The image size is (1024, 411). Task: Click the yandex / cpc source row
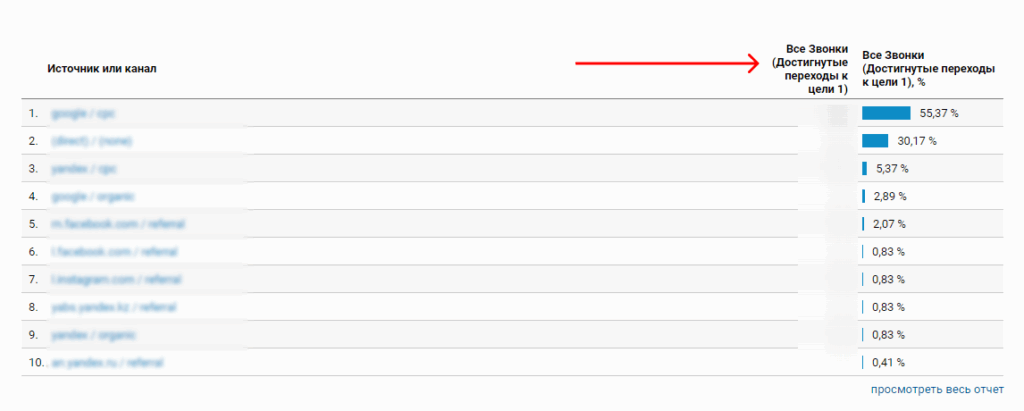(78, 169)
